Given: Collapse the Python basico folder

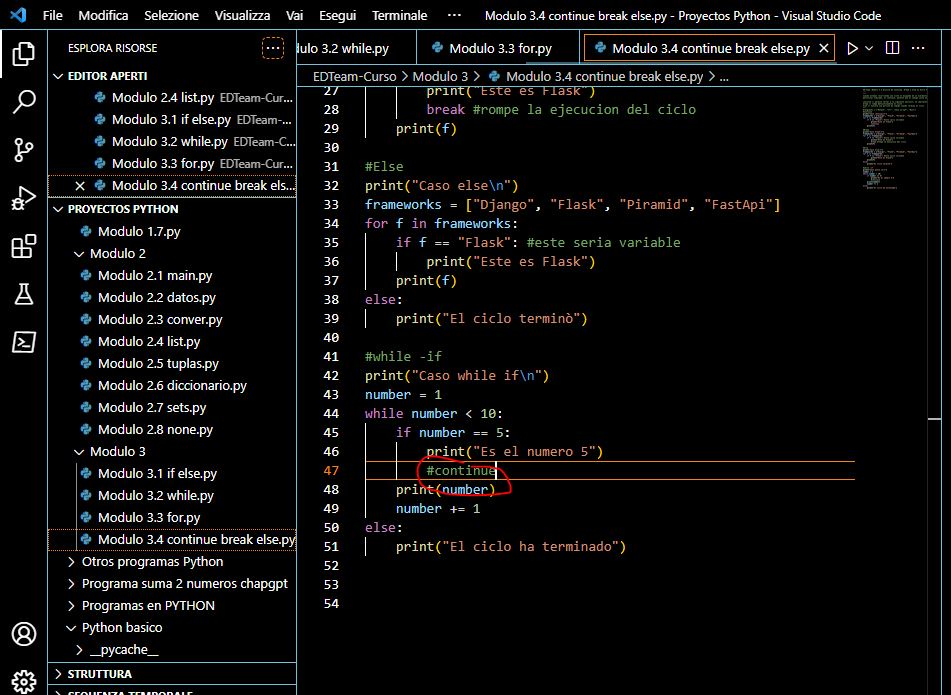Looking at the screenshot, I should (172, 628).
